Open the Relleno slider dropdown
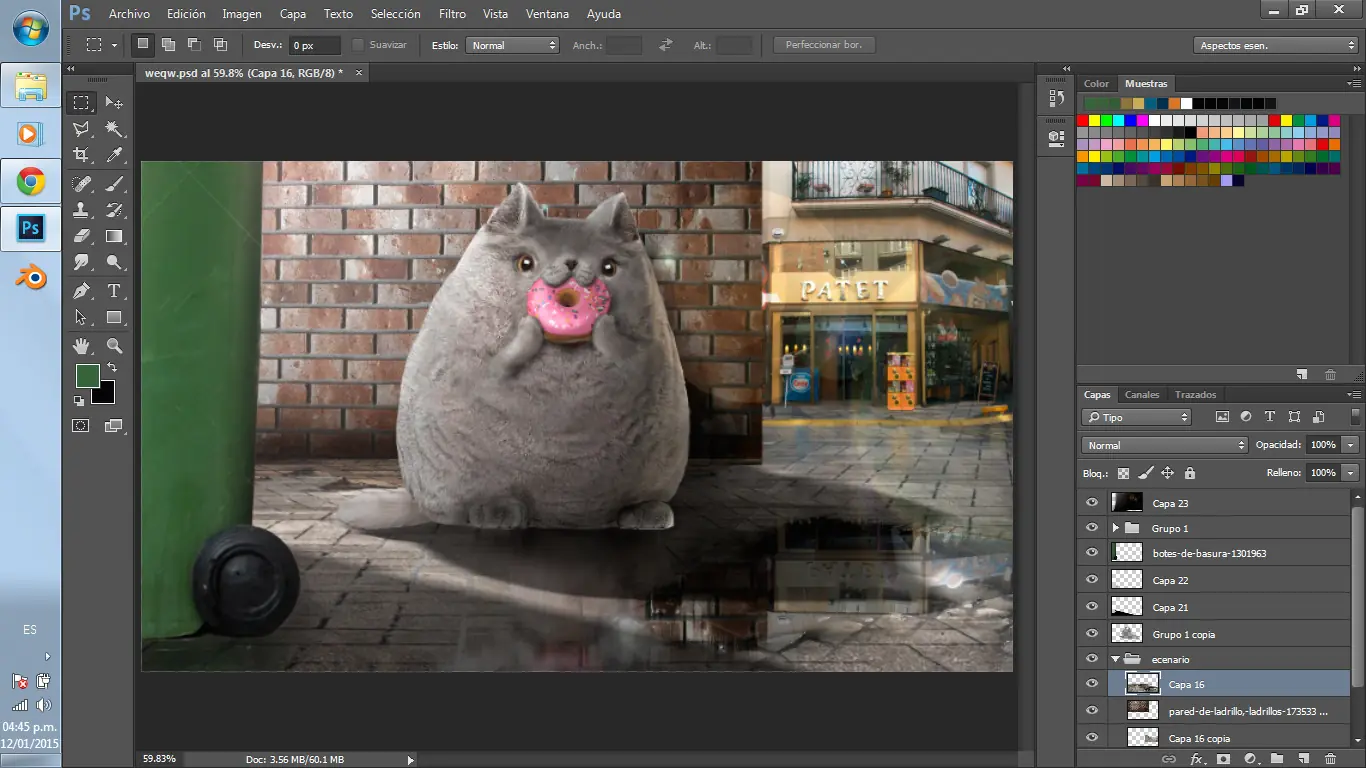Viewport: 1366px width, 768px height. click(x=1352, y=472)
